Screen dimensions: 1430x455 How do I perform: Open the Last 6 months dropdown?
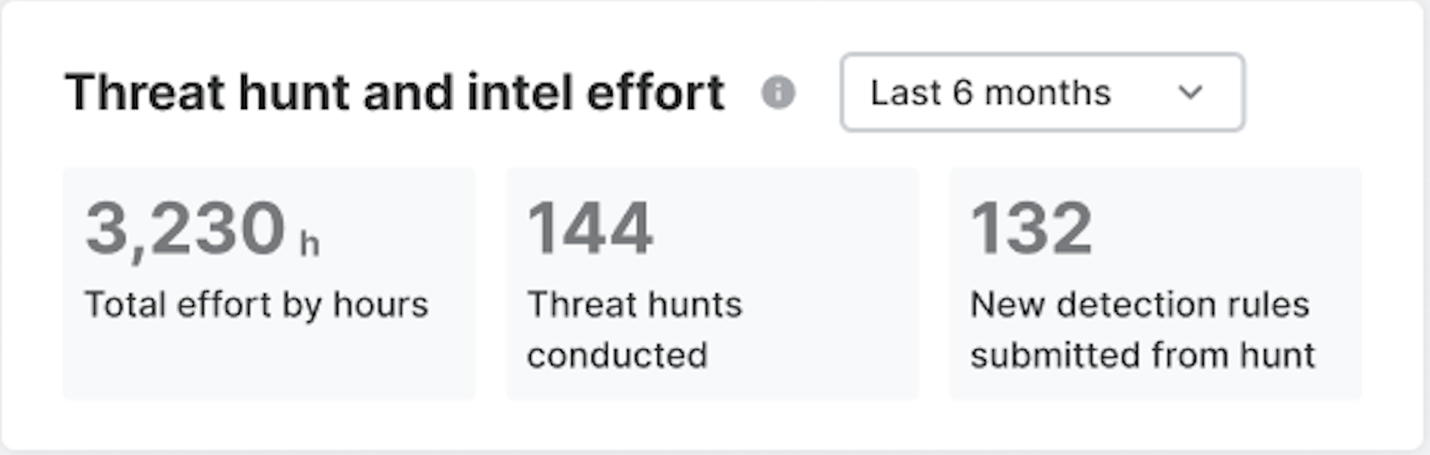1042,93
